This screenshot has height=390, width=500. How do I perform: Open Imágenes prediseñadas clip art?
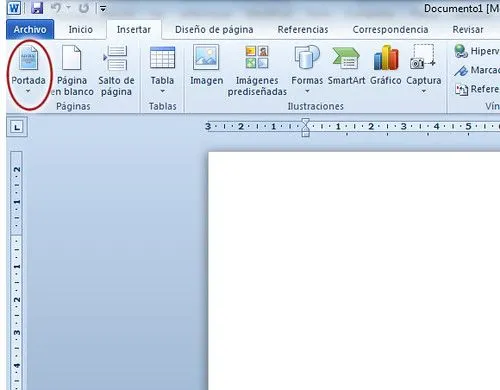(257, 71)
